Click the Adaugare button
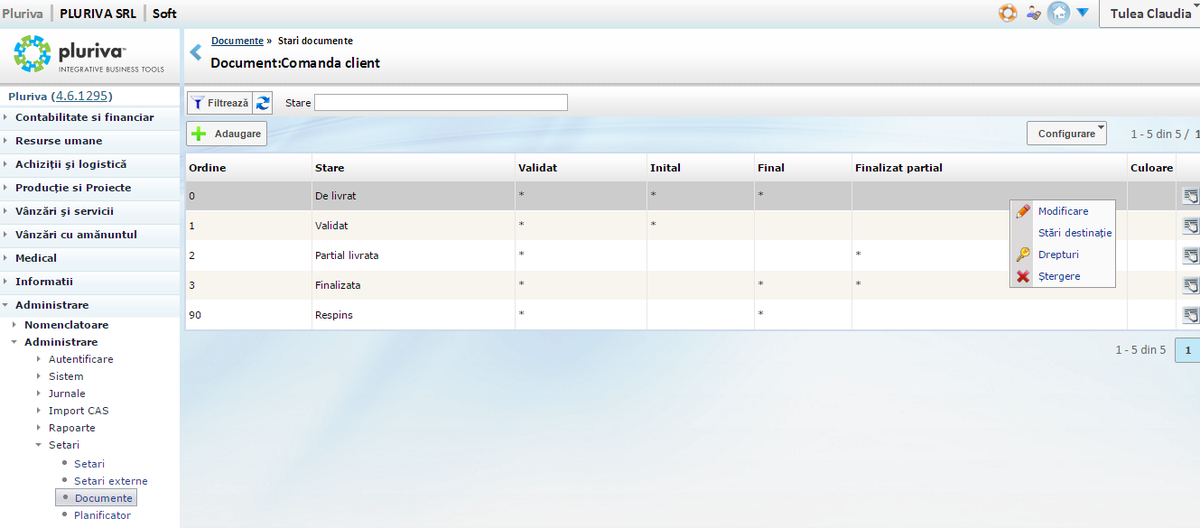Image resolution: width=1200 pixels, height=528 pixels. click(227, 134)
